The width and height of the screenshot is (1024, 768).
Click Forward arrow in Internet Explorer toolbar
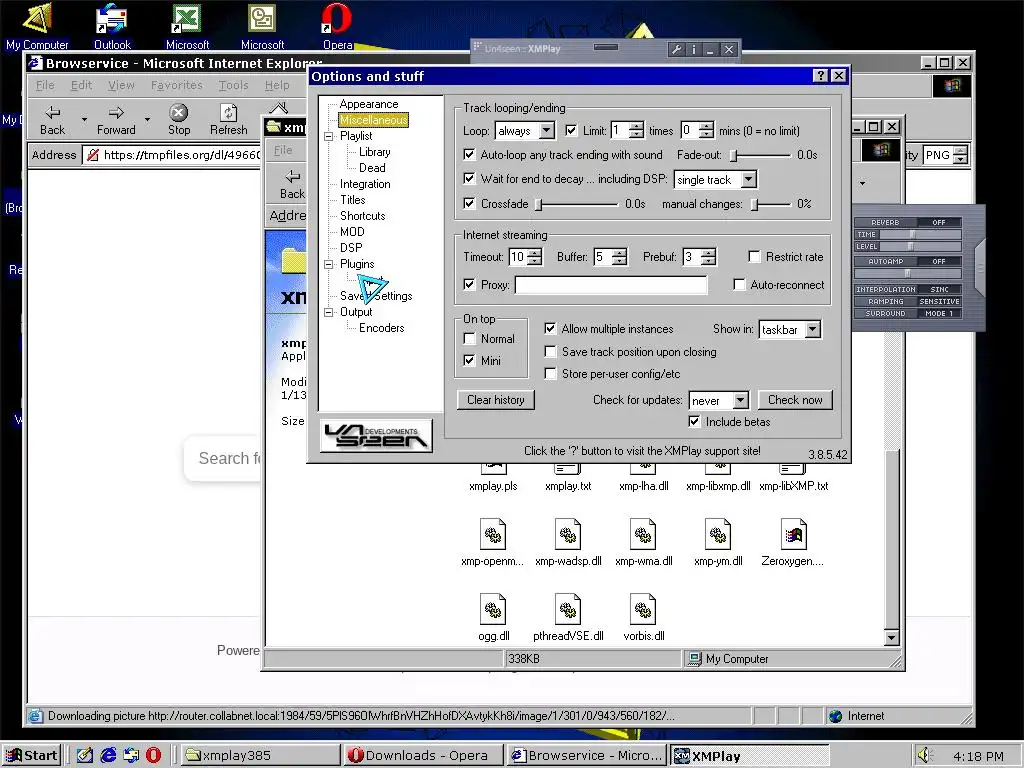tap(116, 113)
